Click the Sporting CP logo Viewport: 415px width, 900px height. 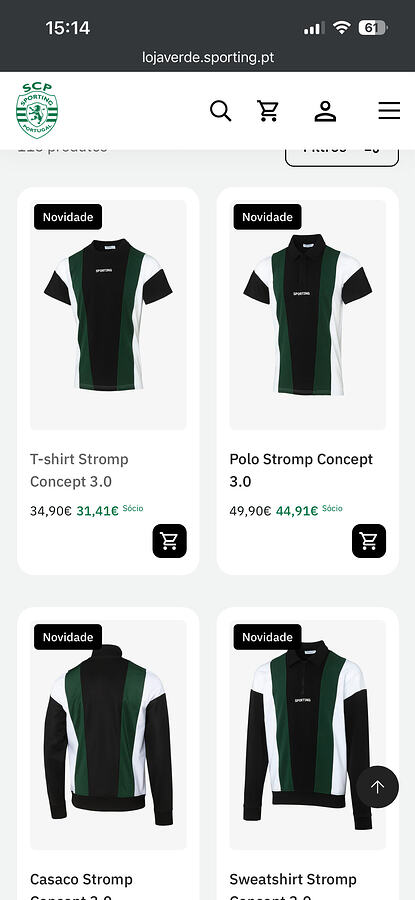37,110
